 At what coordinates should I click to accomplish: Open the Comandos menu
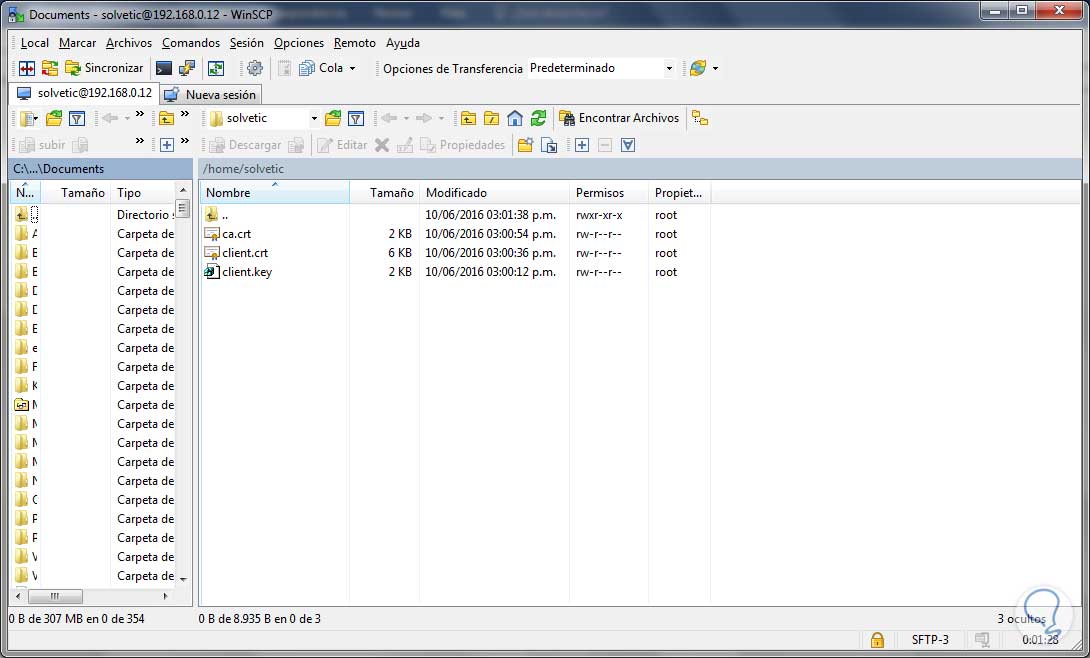(x=190, y=43)
